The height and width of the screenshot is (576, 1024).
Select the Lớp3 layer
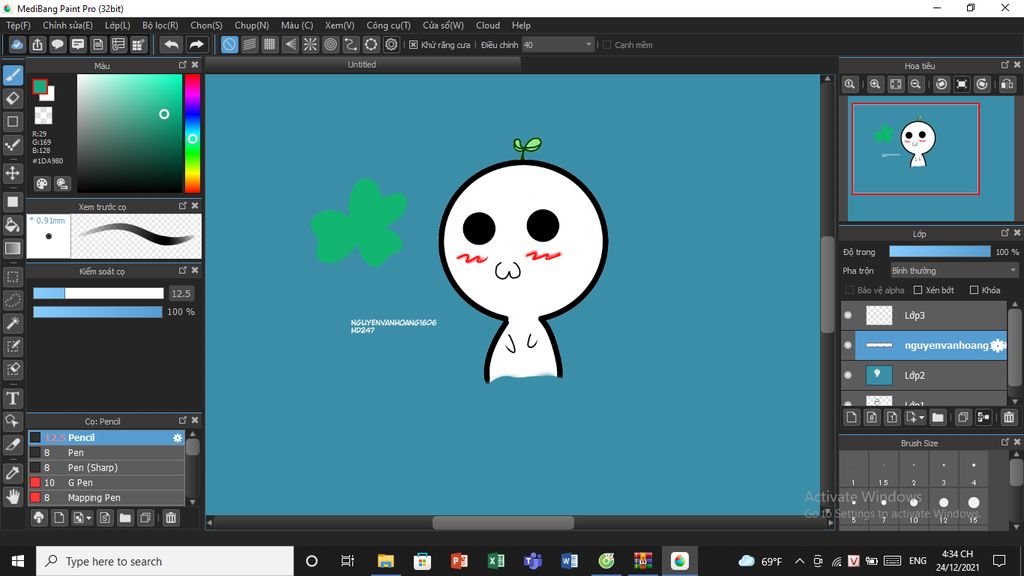click(925, 315)
